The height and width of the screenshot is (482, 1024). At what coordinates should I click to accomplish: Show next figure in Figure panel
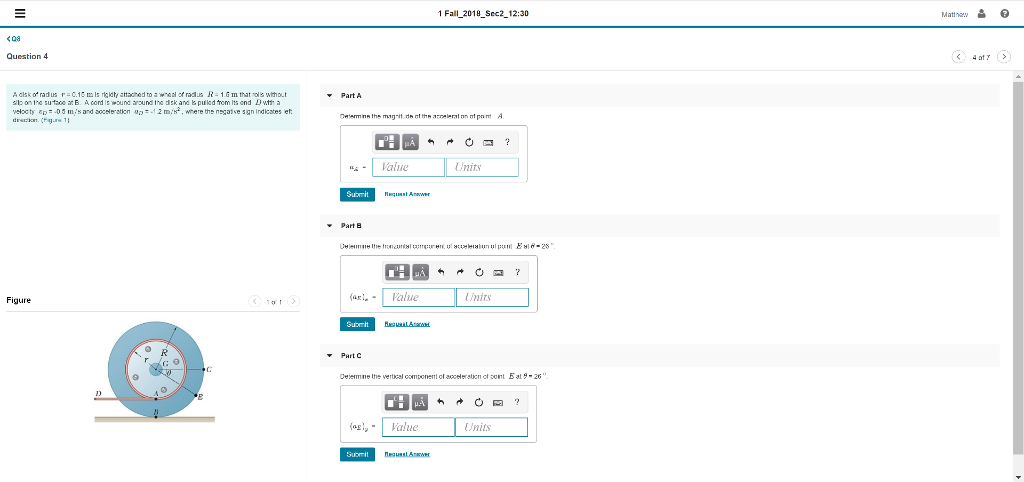pyautogui.click(x=293, y=301)
